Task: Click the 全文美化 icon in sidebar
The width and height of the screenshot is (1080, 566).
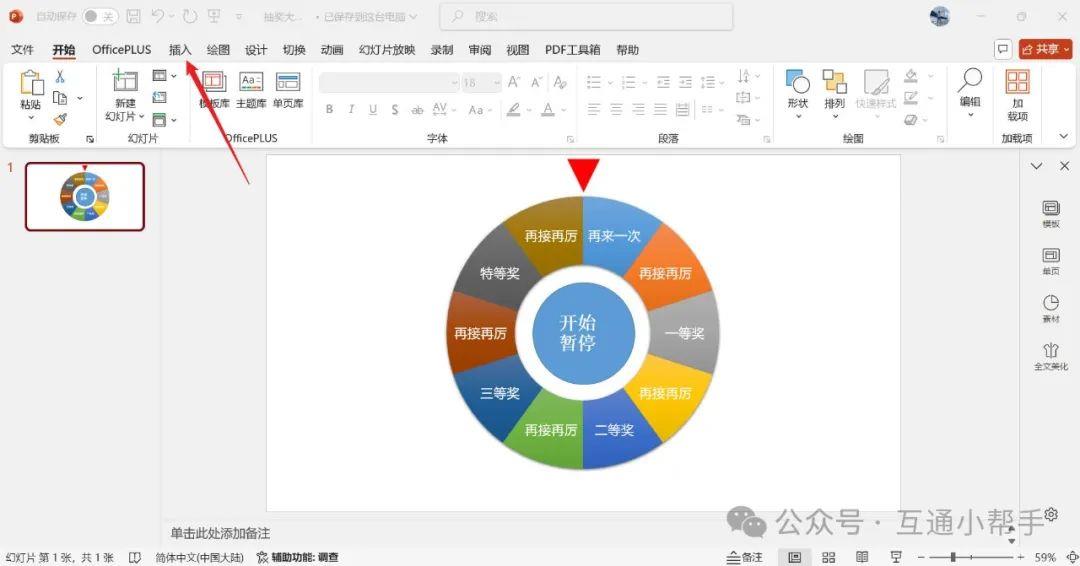Action: tap(1051, 350)
